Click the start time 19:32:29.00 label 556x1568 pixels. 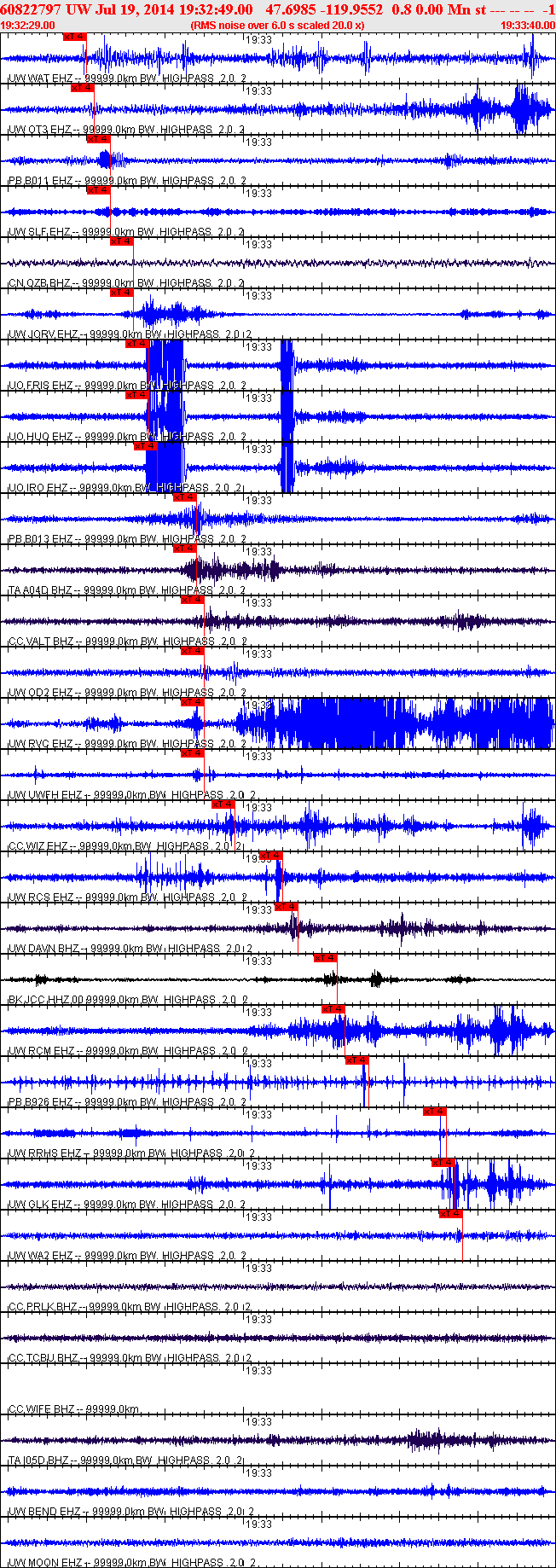click(x=28, y=26)
